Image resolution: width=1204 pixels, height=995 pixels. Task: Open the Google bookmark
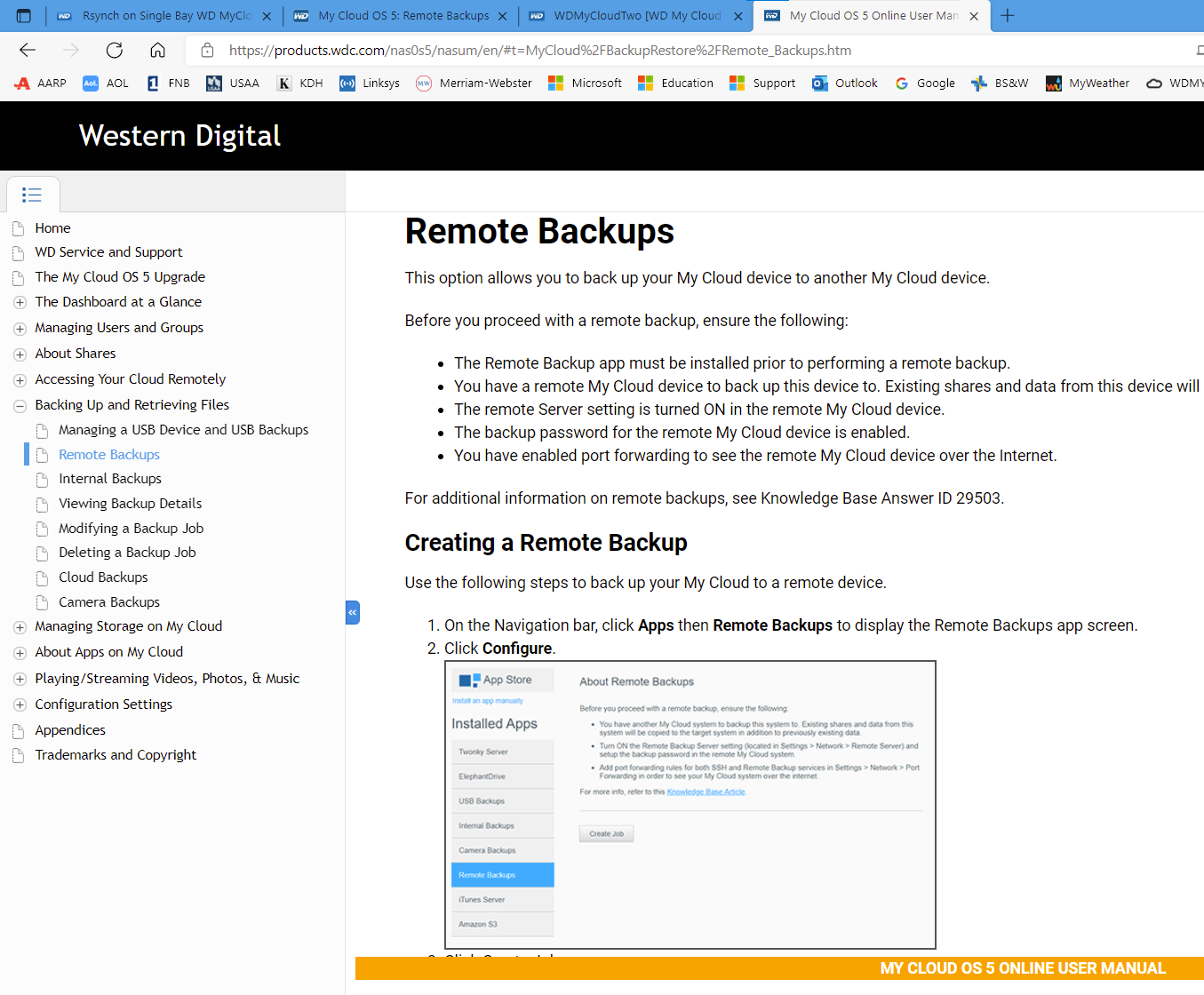point(925,84)
